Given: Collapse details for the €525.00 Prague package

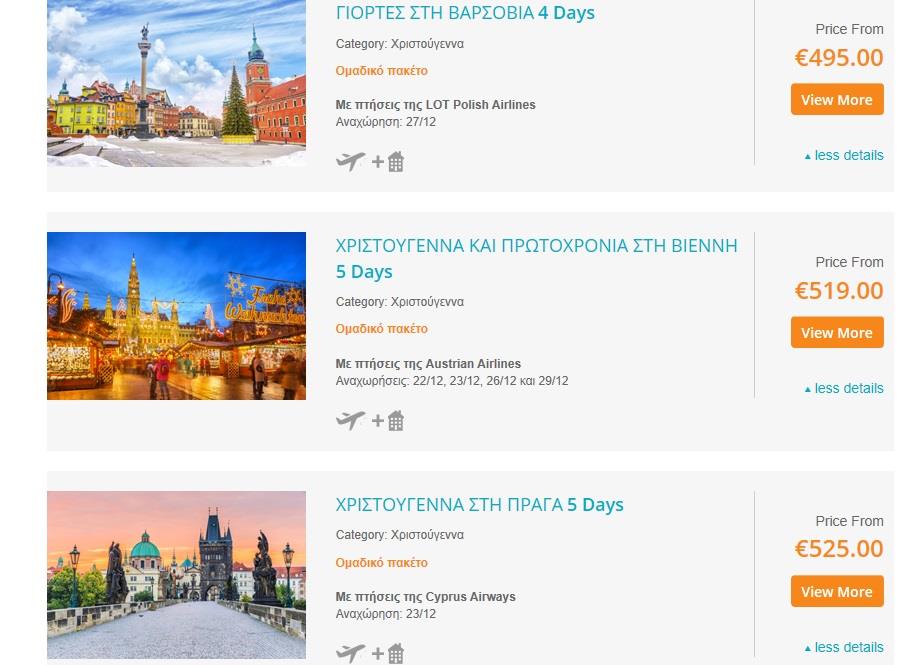Looking at the screenshot, I should coord(844,647).
